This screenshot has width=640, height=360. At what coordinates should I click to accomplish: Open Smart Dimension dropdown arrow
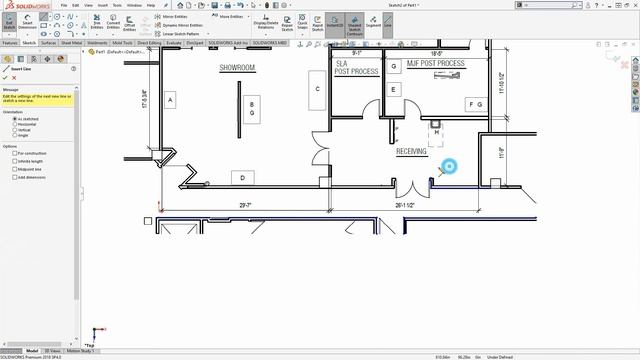pos(27,34)
